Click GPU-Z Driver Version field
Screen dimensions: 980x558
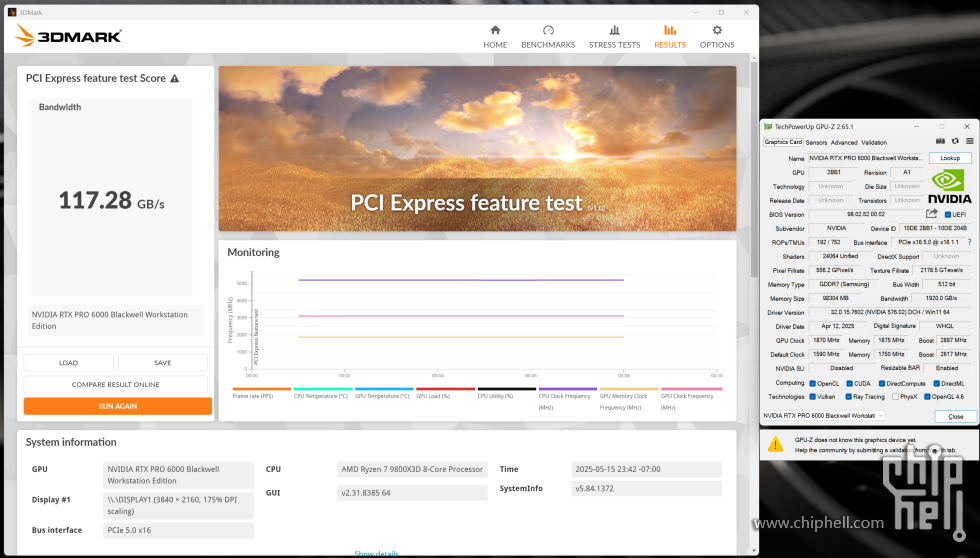click(890, 312)
